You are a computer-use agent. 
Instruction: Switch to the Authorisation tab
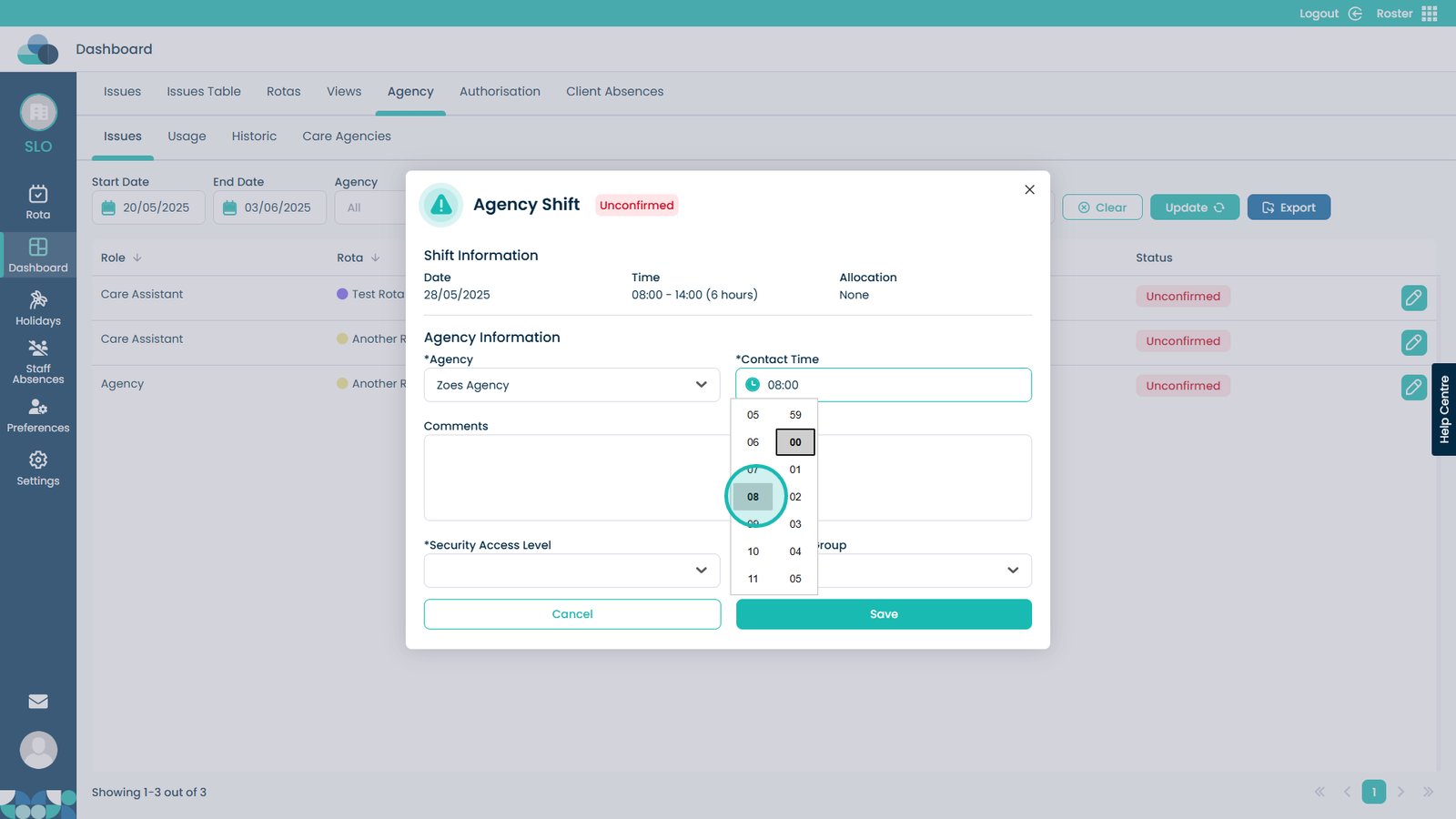pos(500,92)
